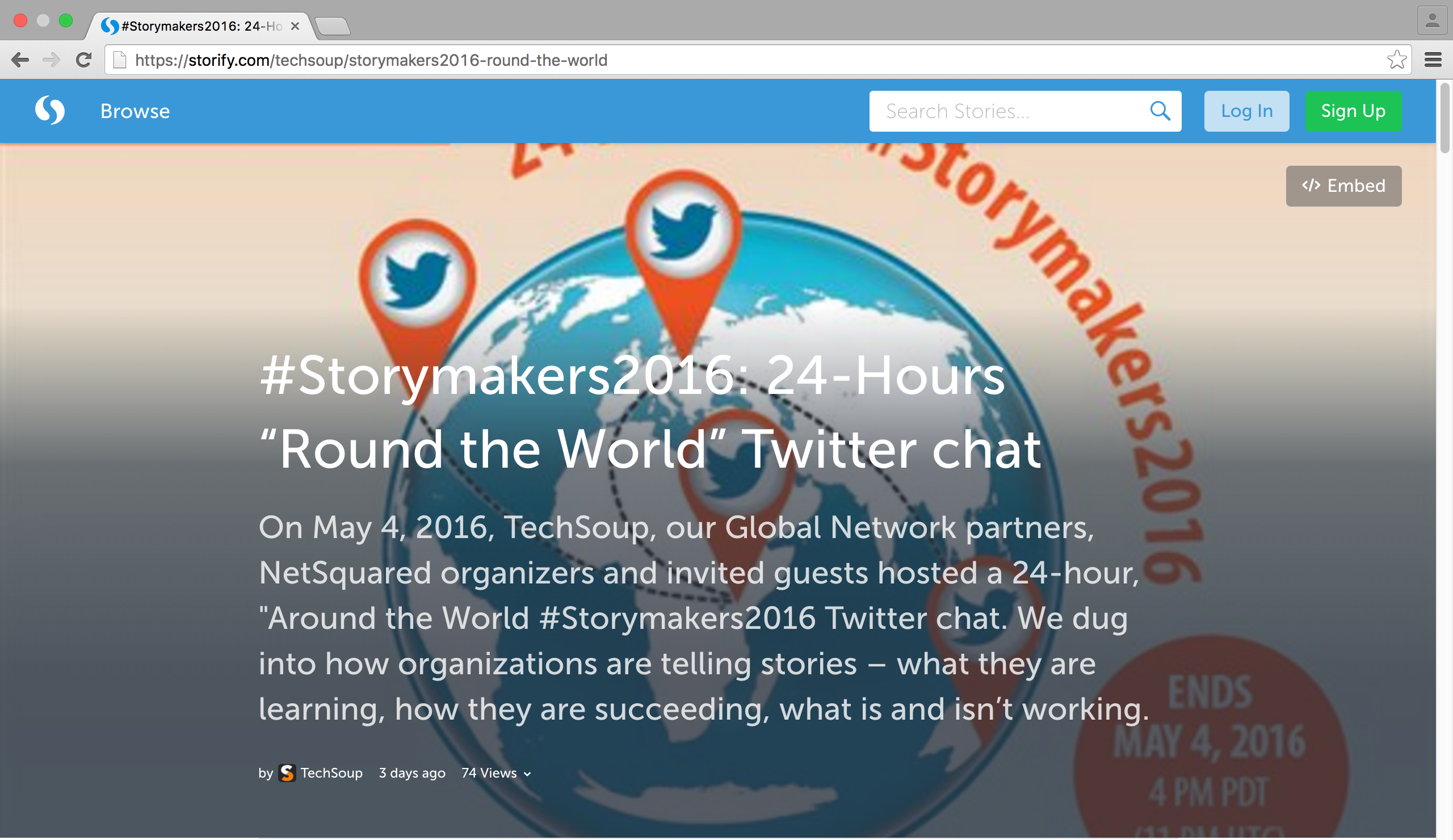1453x840 pixels.
Task: Close the #Storymakers2016 tab
Action: 295,26
